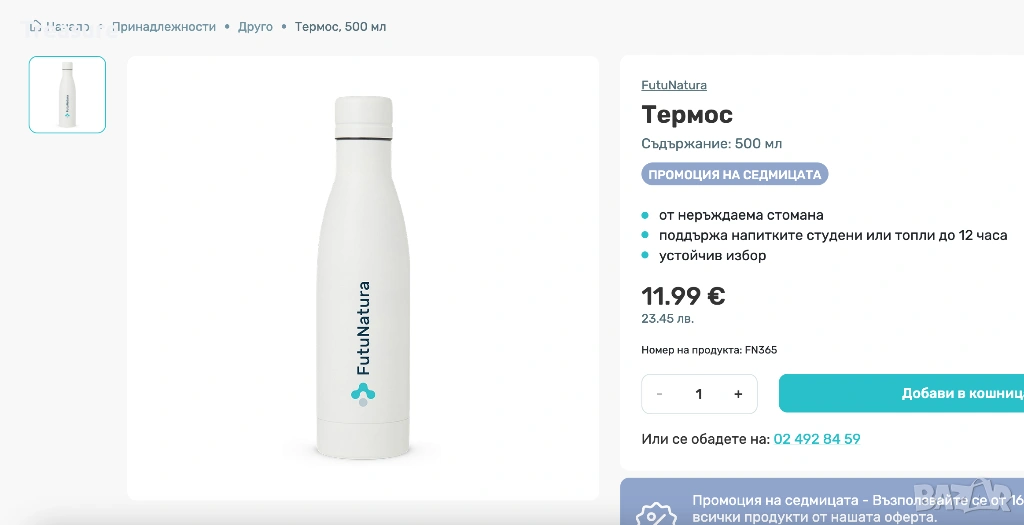Screen dimensions: 1024x525
Task: Select the Термос, 500 мл breadcrumb item
Action: point(340,27)
